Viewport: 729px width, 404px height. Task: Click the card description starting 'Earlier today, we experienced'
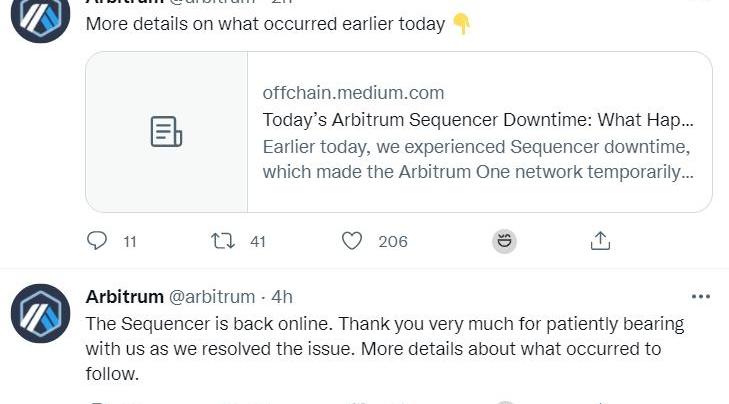click(x=477, y=159)
